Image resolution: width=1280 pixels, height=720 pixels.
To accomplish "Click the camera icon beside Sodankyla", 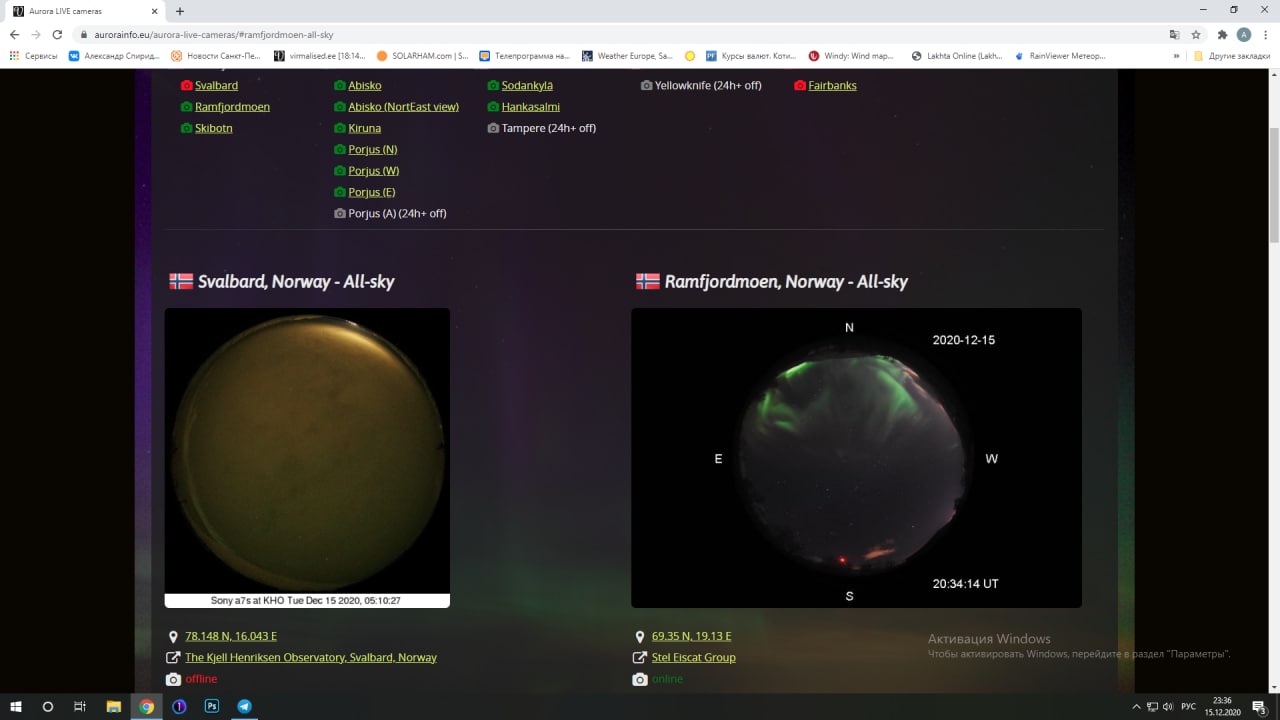I will pyautogui.click(x=493, y=86).
